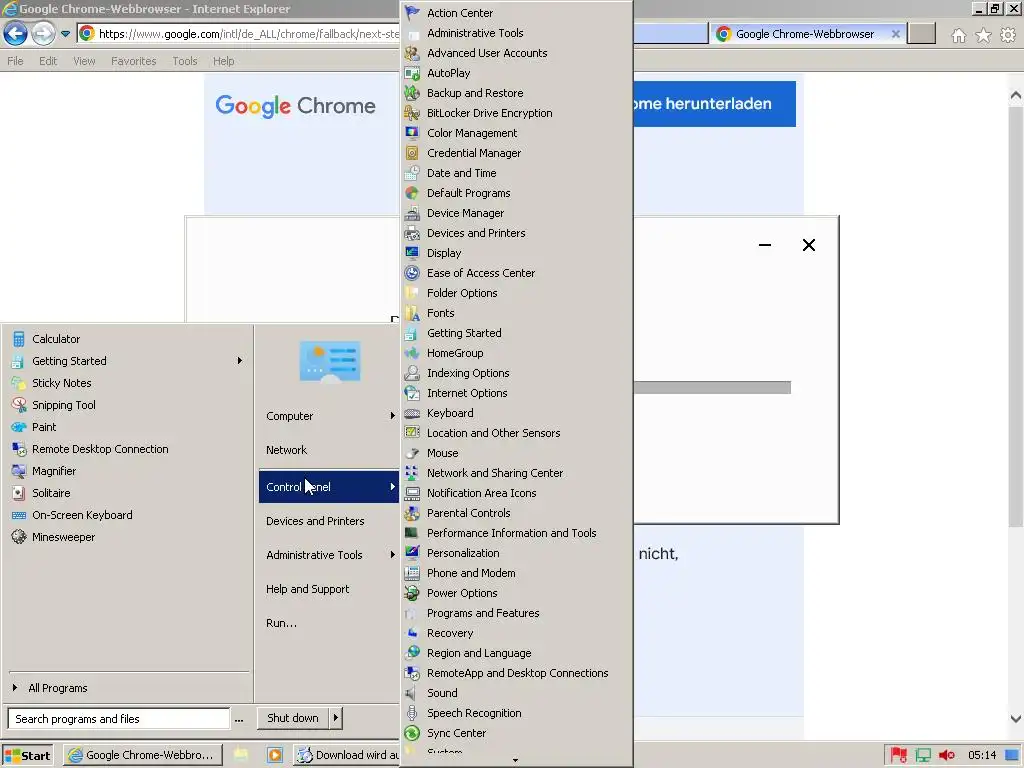Screen dimensions: 1024x768
Task: Click the download progress bar in dialog
Action: [712, 388]
